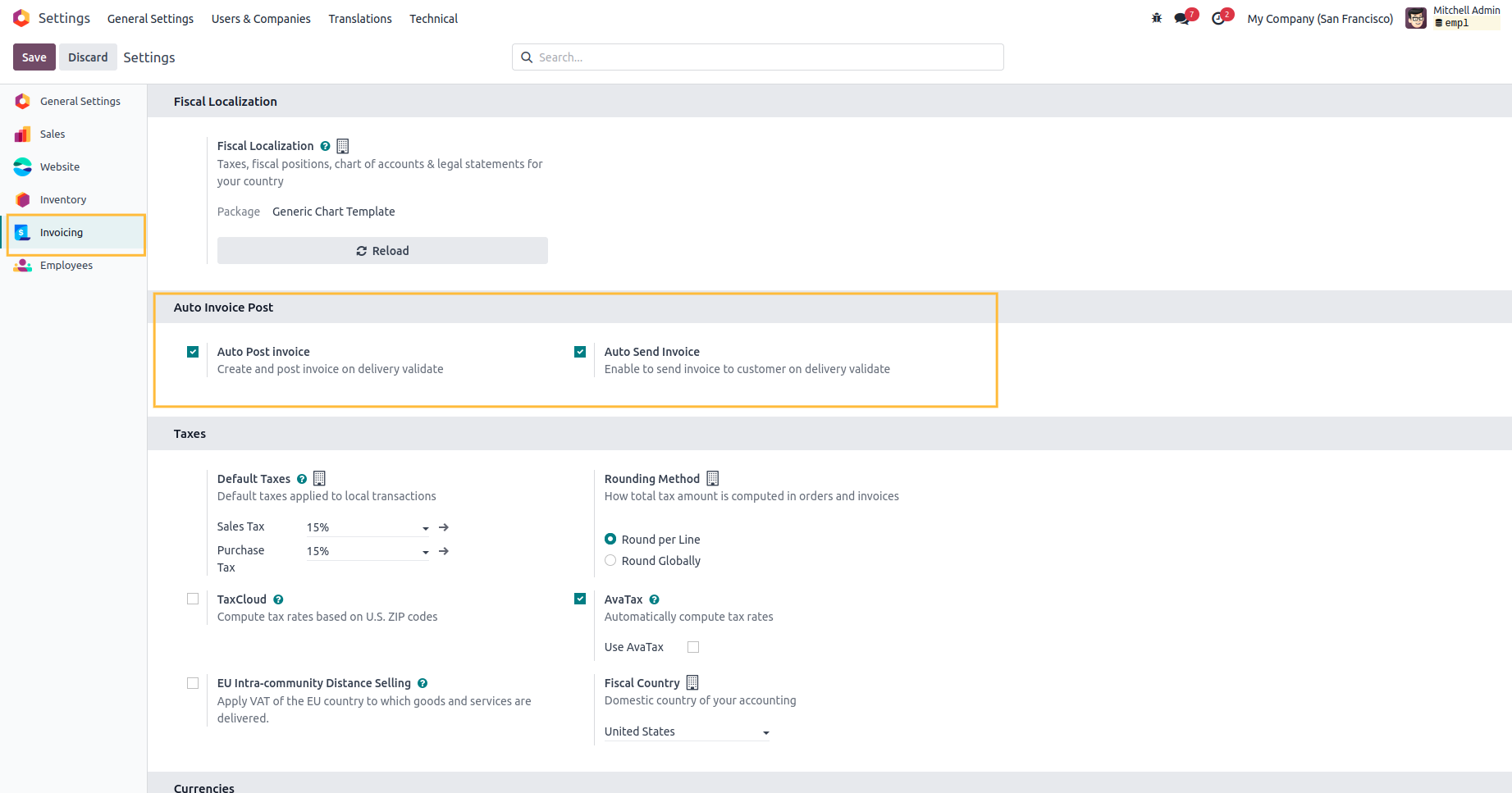Uncheck the Auto Post invoice checkbox
Image resolution: width=1512 pixels, height=793 pixels.
tap(193, 352)
